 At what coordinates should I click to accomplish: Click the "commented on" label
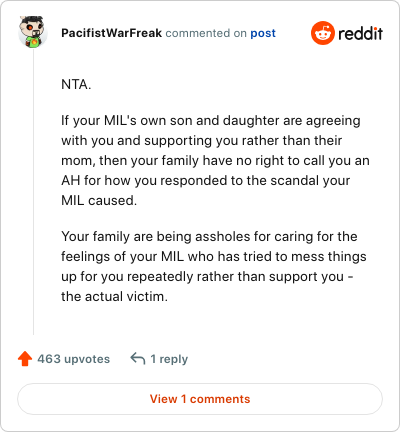(206, 33)
